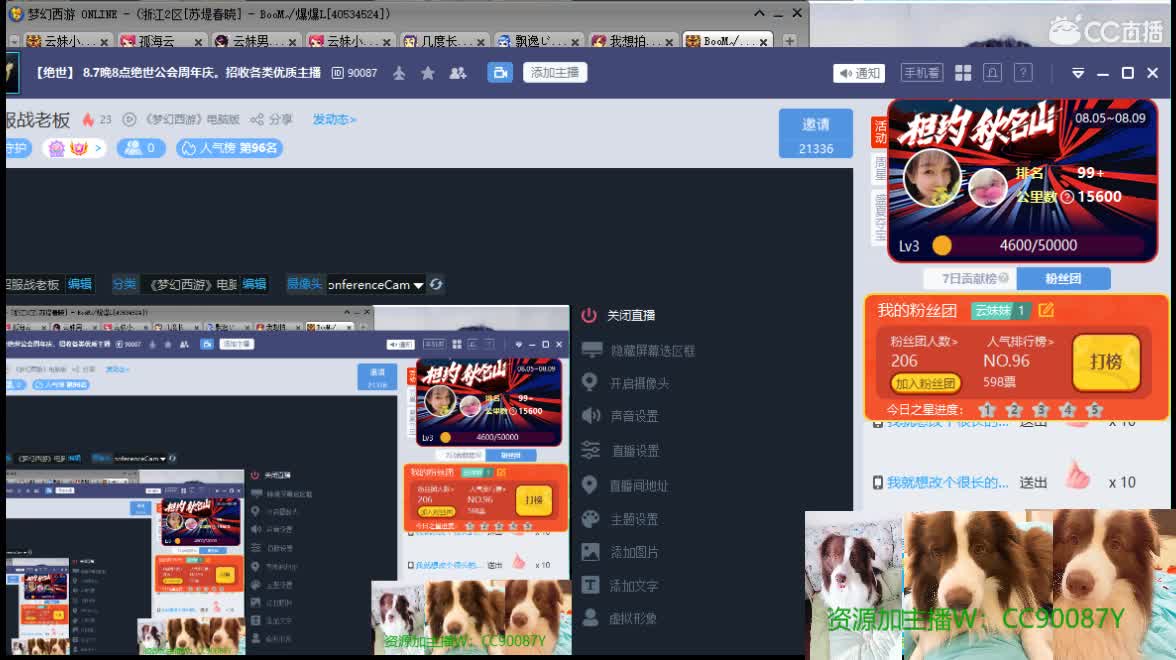
Task: Click the 通知 notification button
Action: (x=860, y=73)
